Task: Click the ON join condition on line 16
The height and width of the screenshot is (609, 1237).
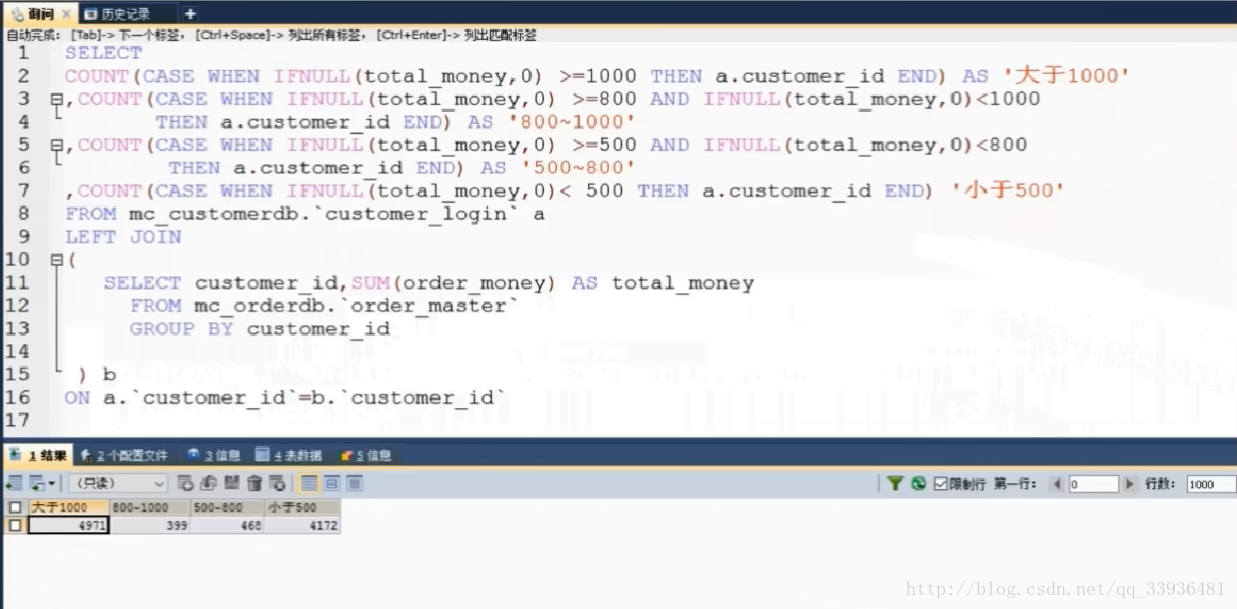Action: click(286, 398)
